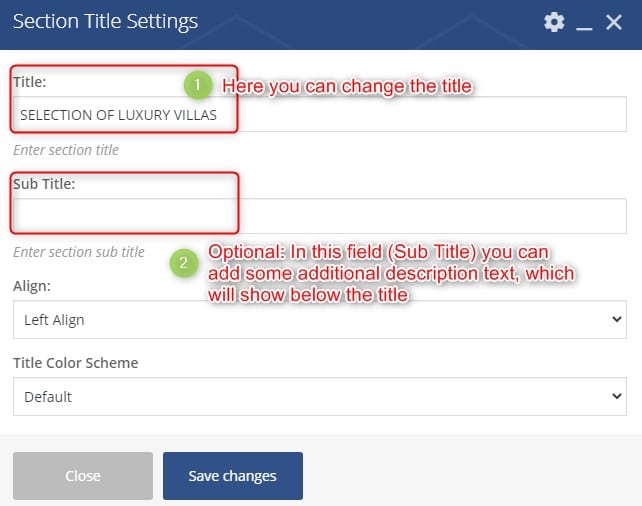Open the Align dropdown showing Left Align

320,320
